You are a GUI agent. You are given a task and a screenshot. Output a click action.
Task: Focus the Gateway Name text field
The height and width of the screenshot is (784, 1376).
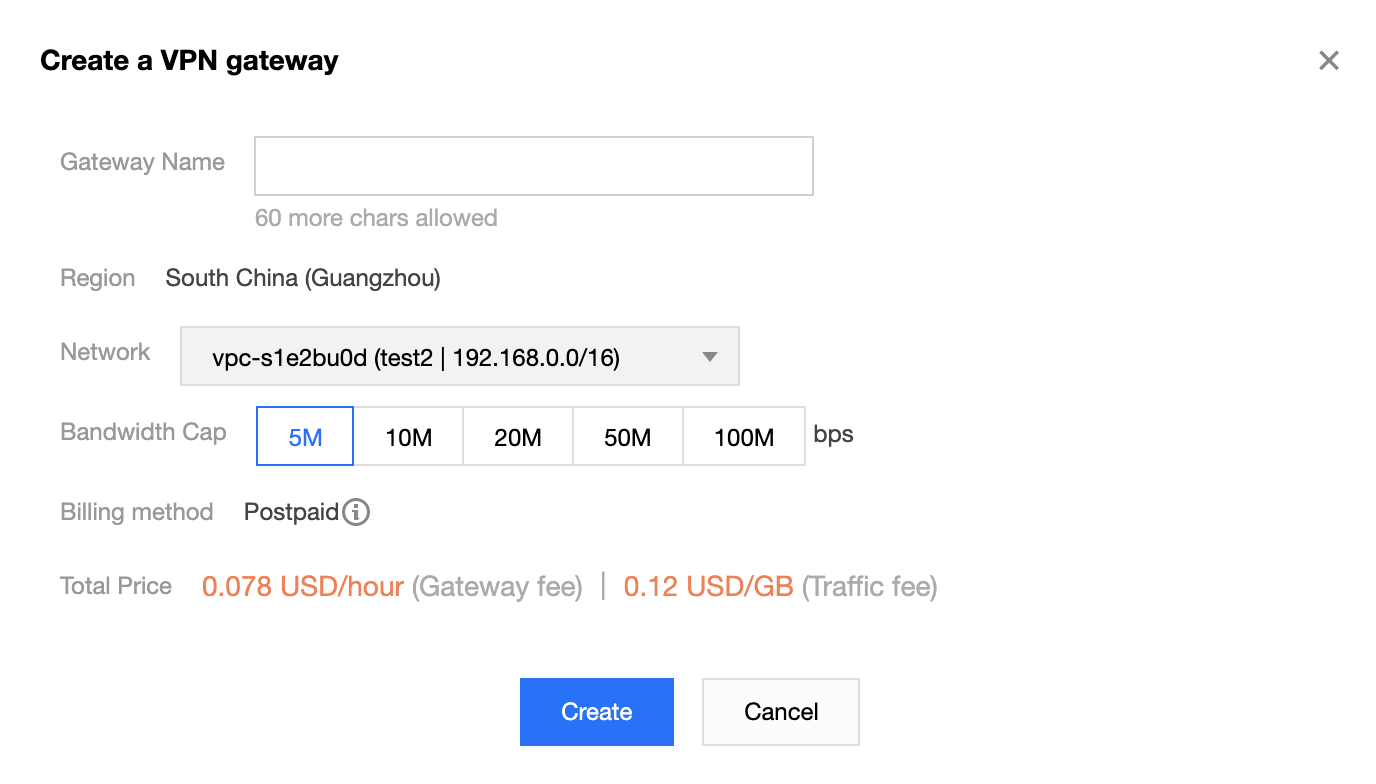pyautogui.click(x=534, y=166)
